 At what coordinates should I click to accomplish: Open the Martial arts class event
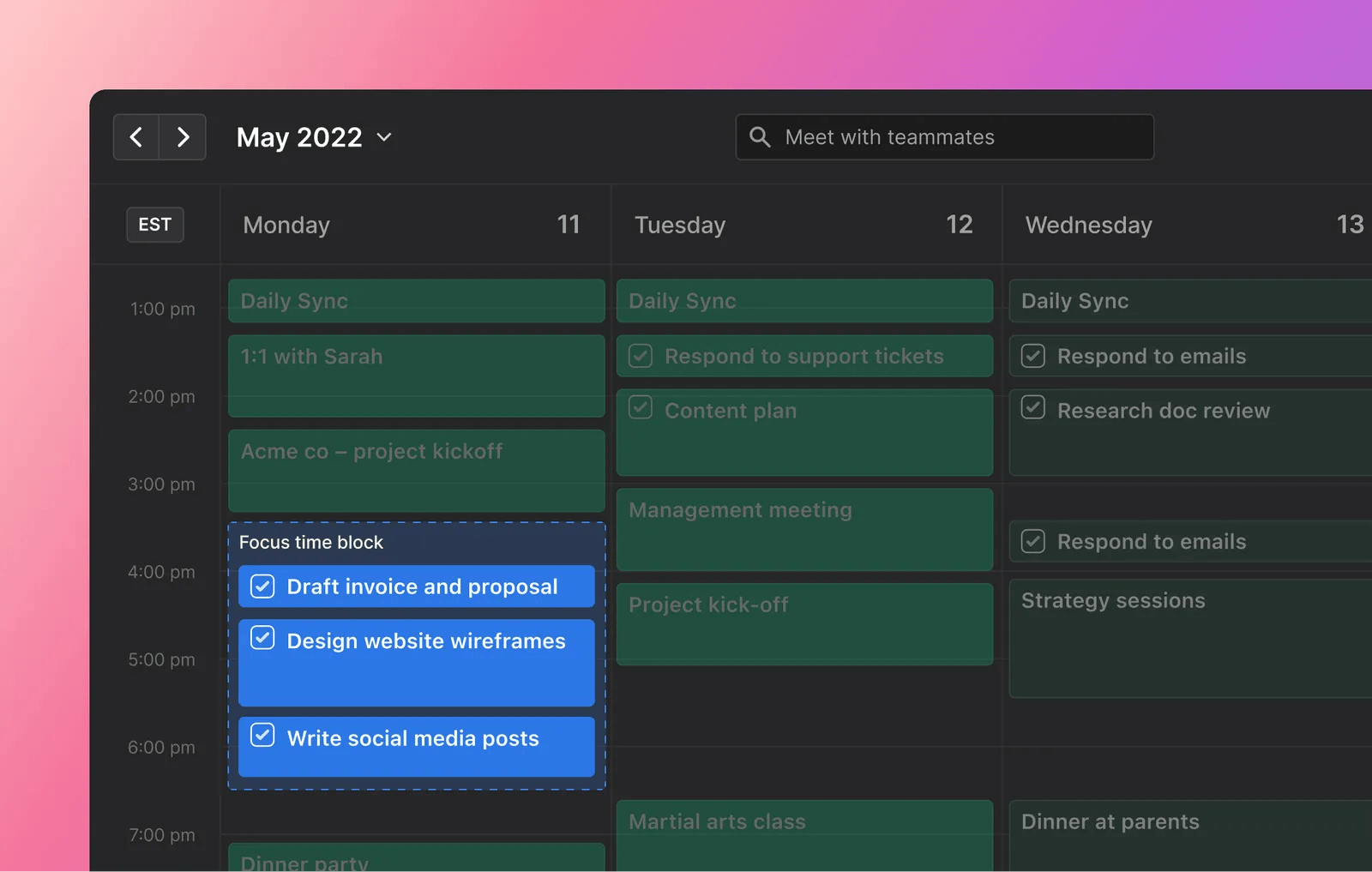[804, 833]
